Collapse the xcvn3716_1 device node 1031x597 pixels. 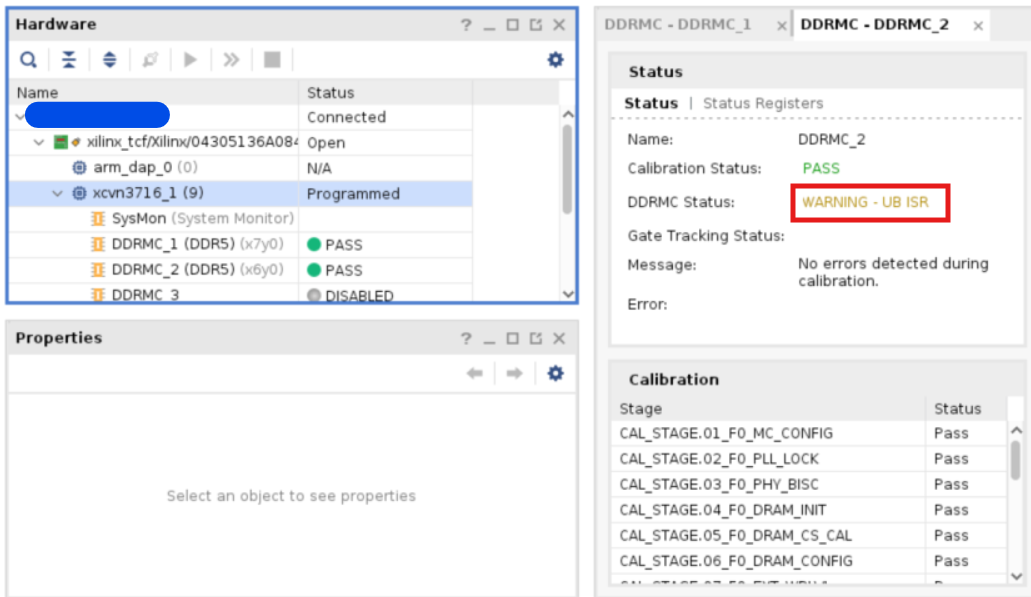tap(58, 193)
